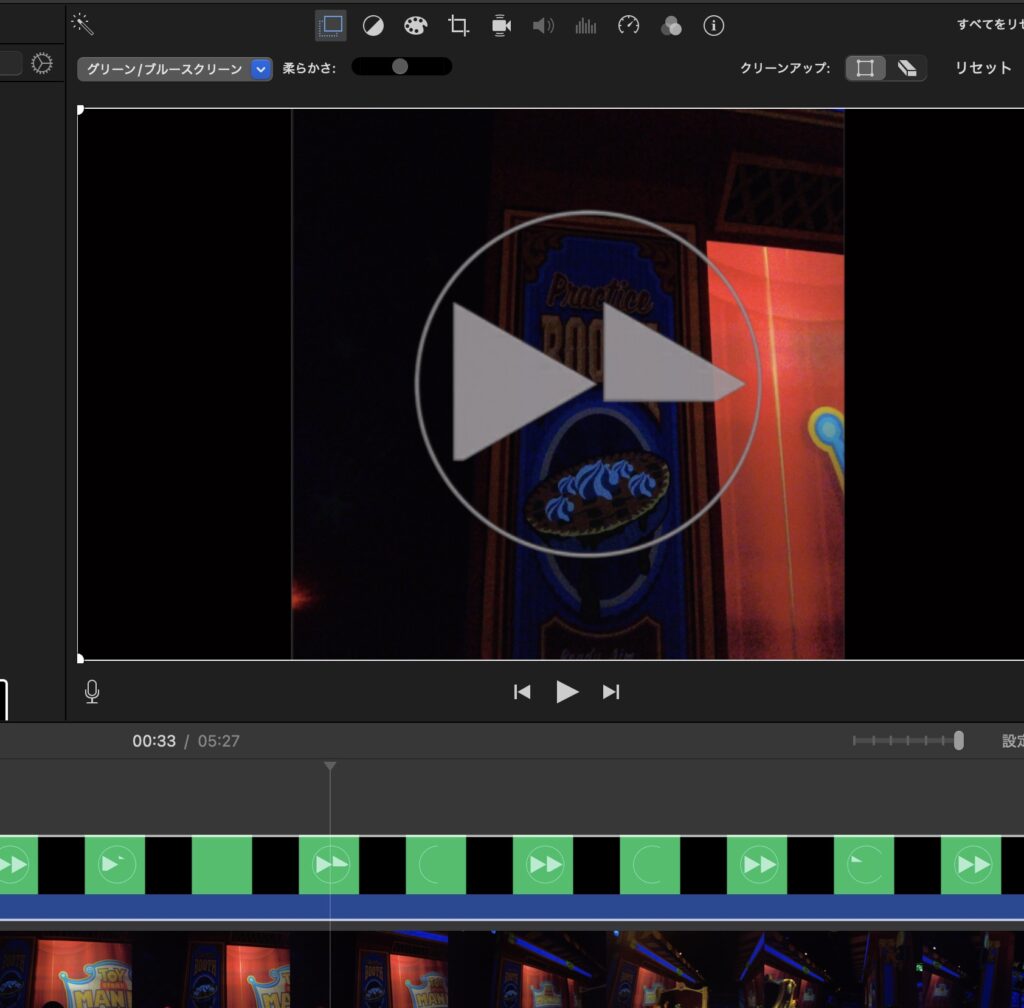Toggle the cleanup crop-frame button
This screenshot has height=1008, width=1024.
point(866,68)
